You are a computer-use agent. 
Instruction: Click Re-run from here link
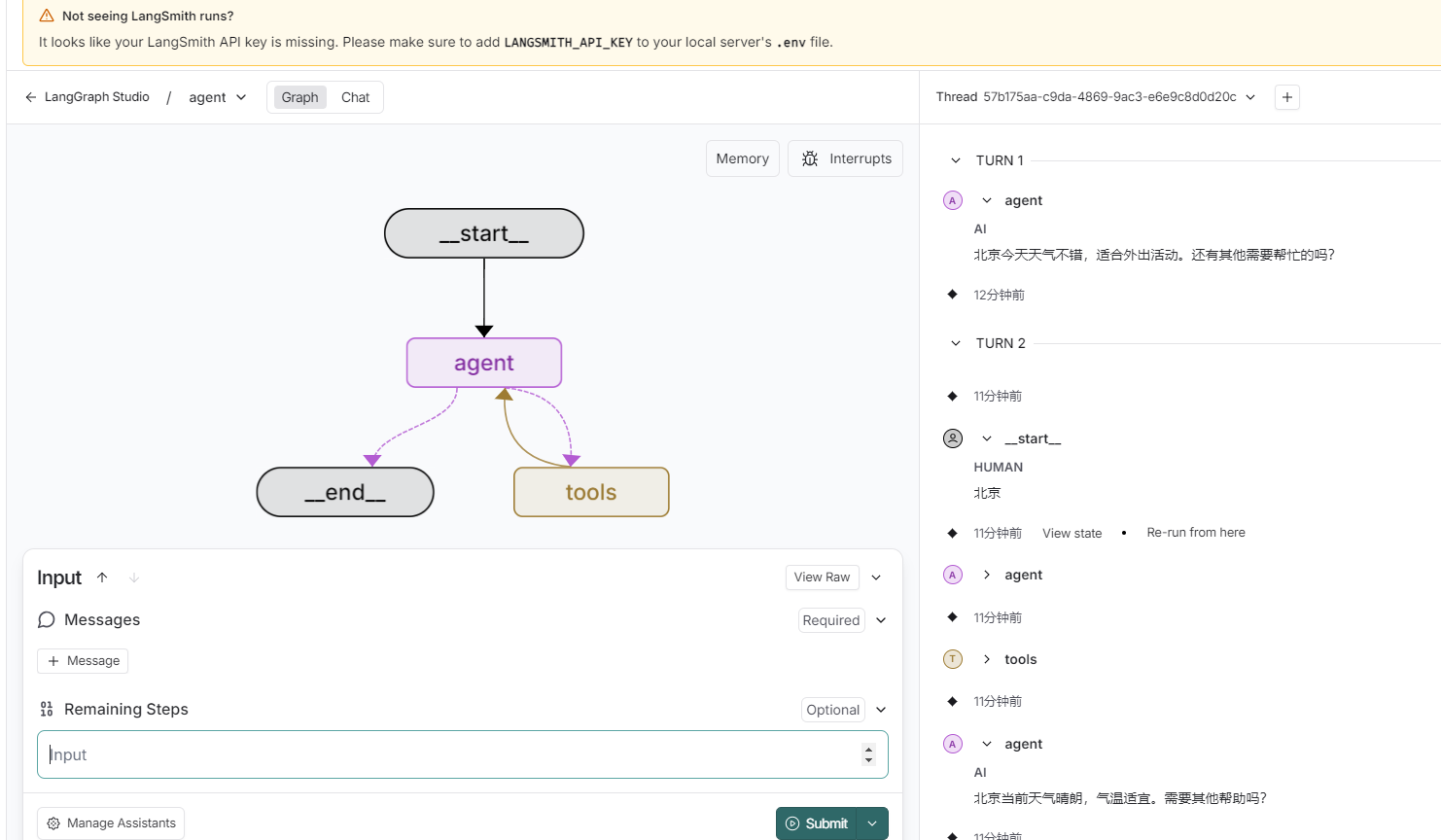tap(1195, 533)
